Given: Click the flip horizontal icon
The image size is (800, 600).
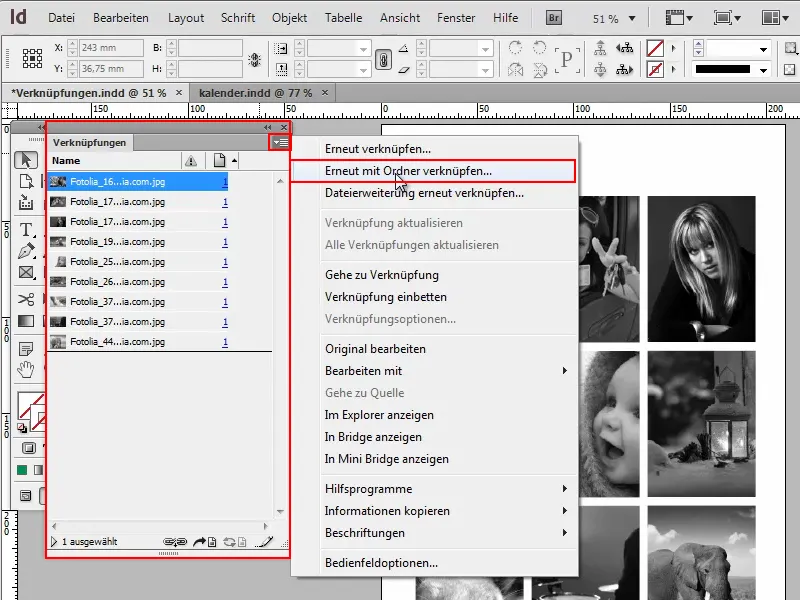Looking at the screenshot, I should (x=515, y=69).
